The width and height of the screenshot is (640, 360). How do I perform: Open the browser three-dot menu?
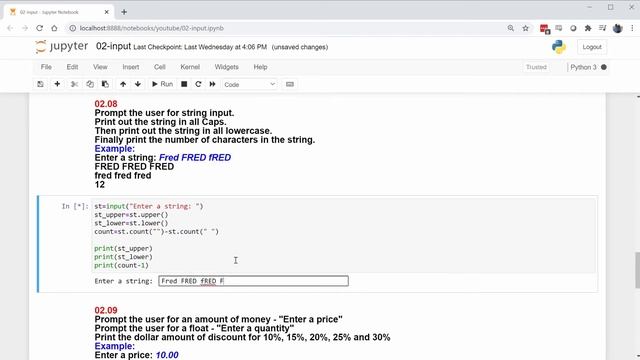click(632, 28)
